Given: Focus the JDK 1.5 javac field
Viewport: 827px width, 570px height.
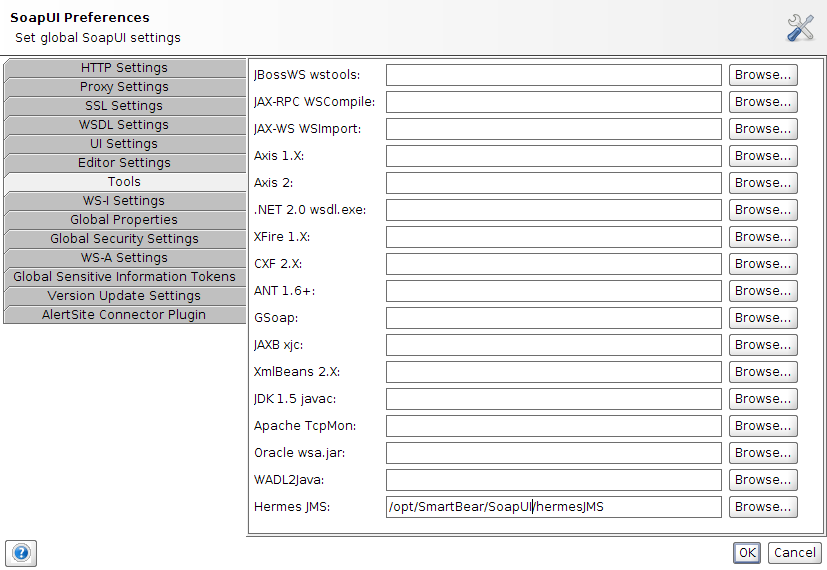Looking at the screenshot, I should coord(554,399).
